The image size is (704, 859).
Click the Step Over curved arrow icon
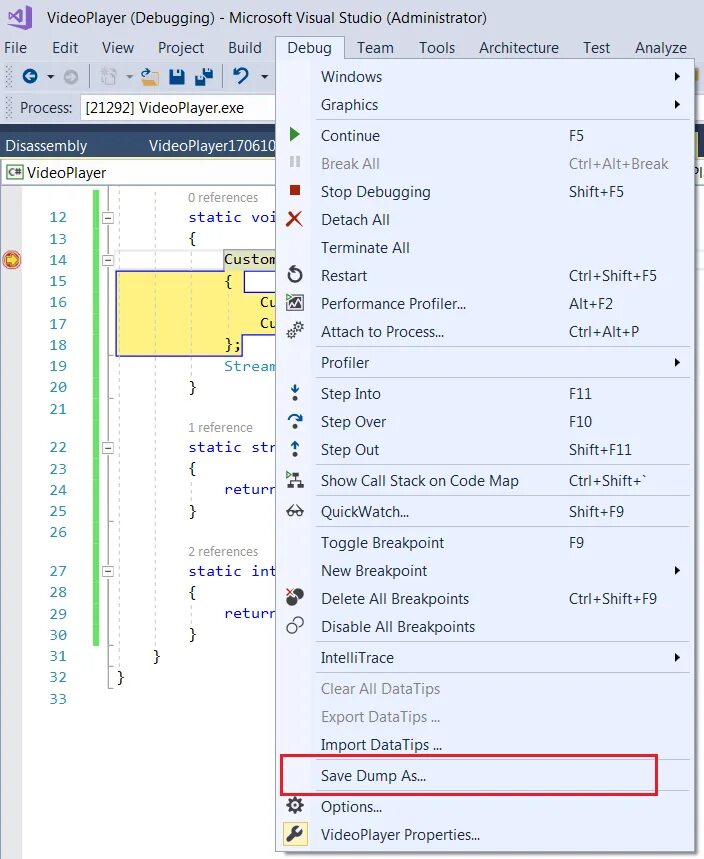tap(295, 421)
